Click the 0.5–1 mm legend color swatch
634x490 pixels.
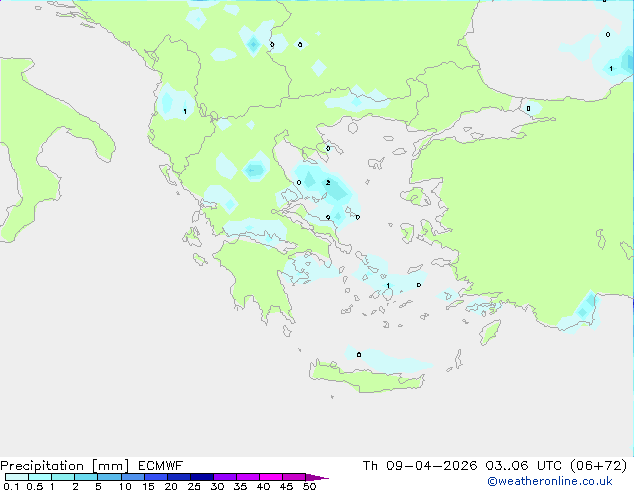point(40,477)
